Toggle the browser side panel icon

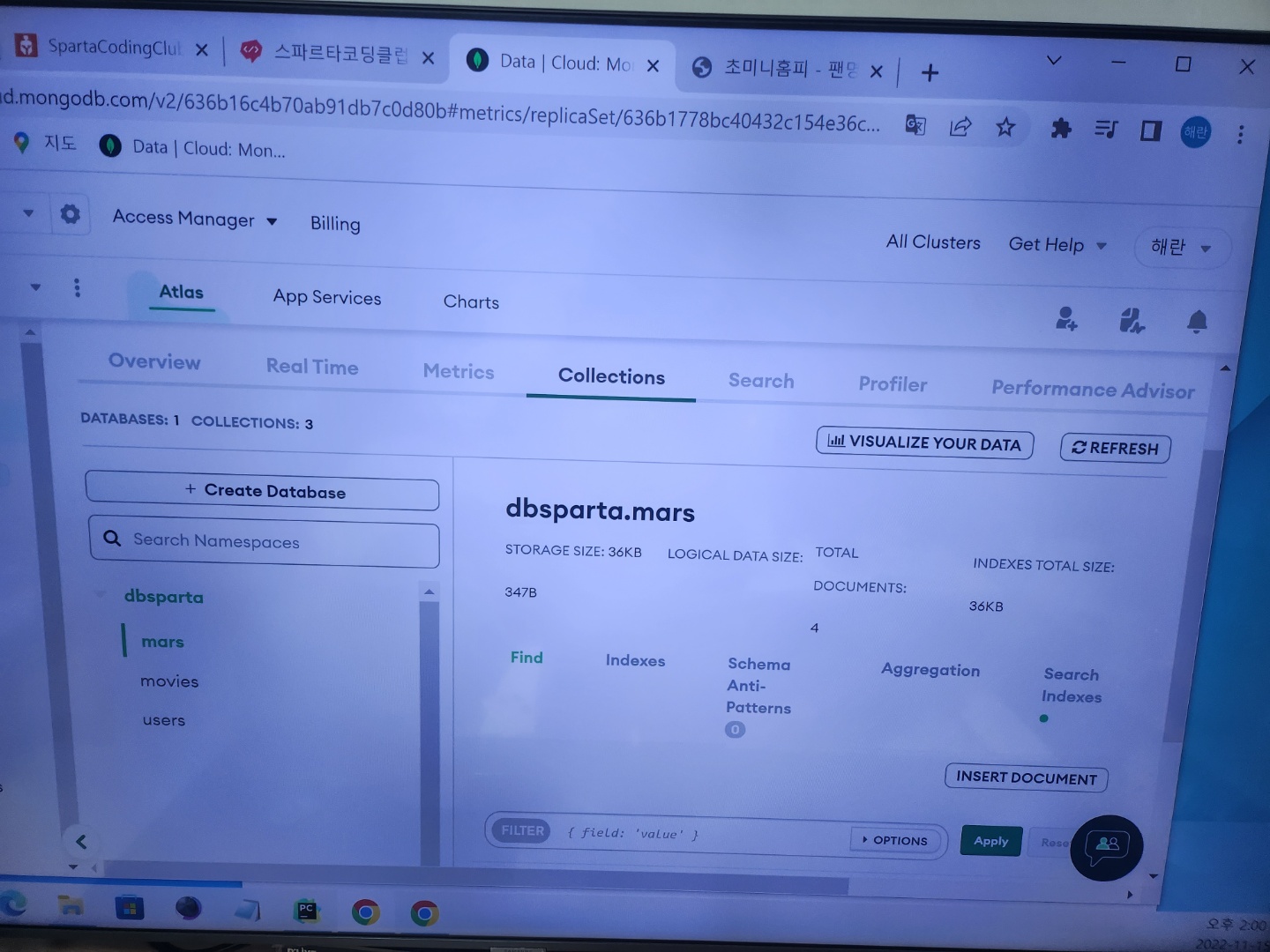click(x=1151, y=131)
